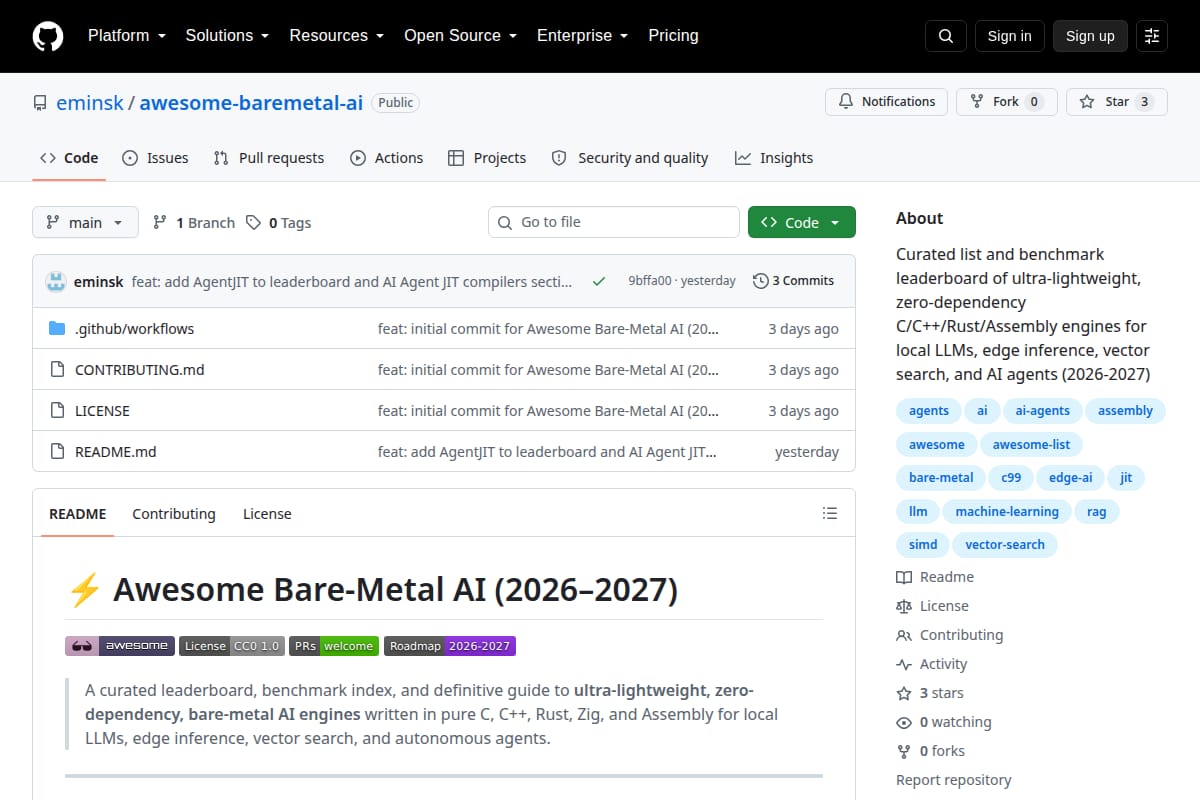Open the README.md file
Image resolution: width=1200 pixels, height=800 pixels.
click(116, 452)
